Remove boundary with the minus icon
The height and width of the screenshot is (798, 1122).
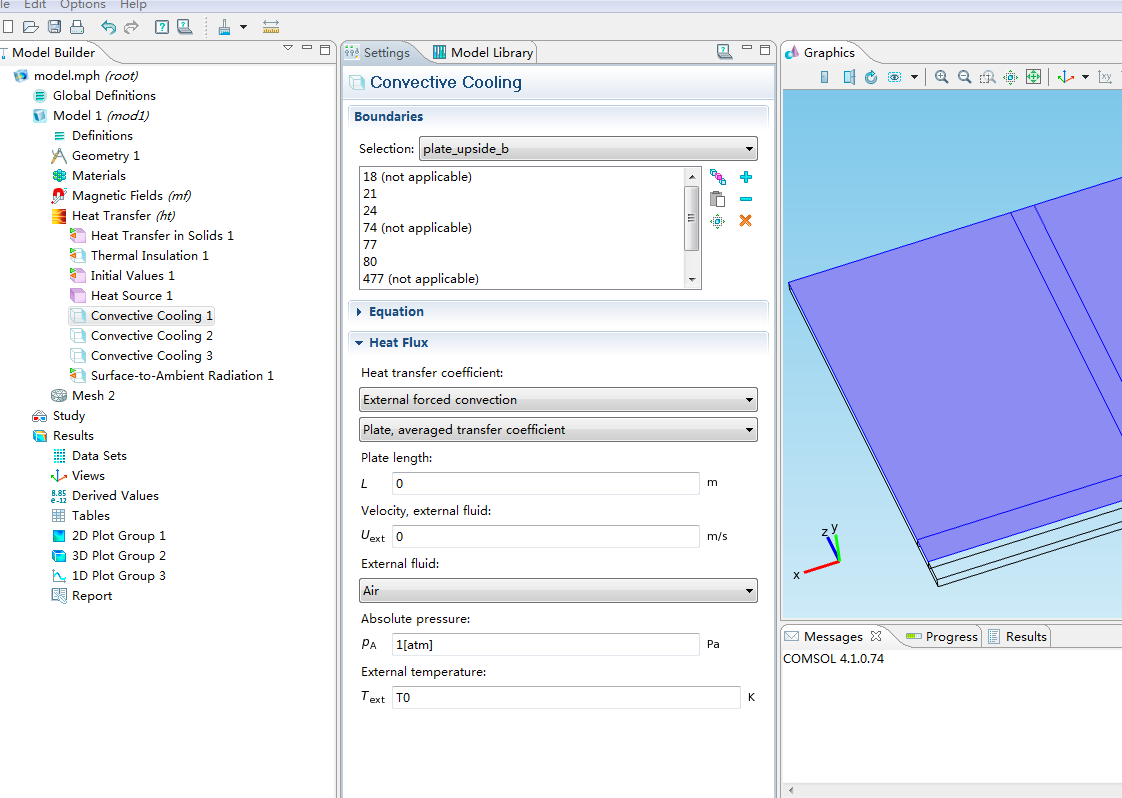745,199
